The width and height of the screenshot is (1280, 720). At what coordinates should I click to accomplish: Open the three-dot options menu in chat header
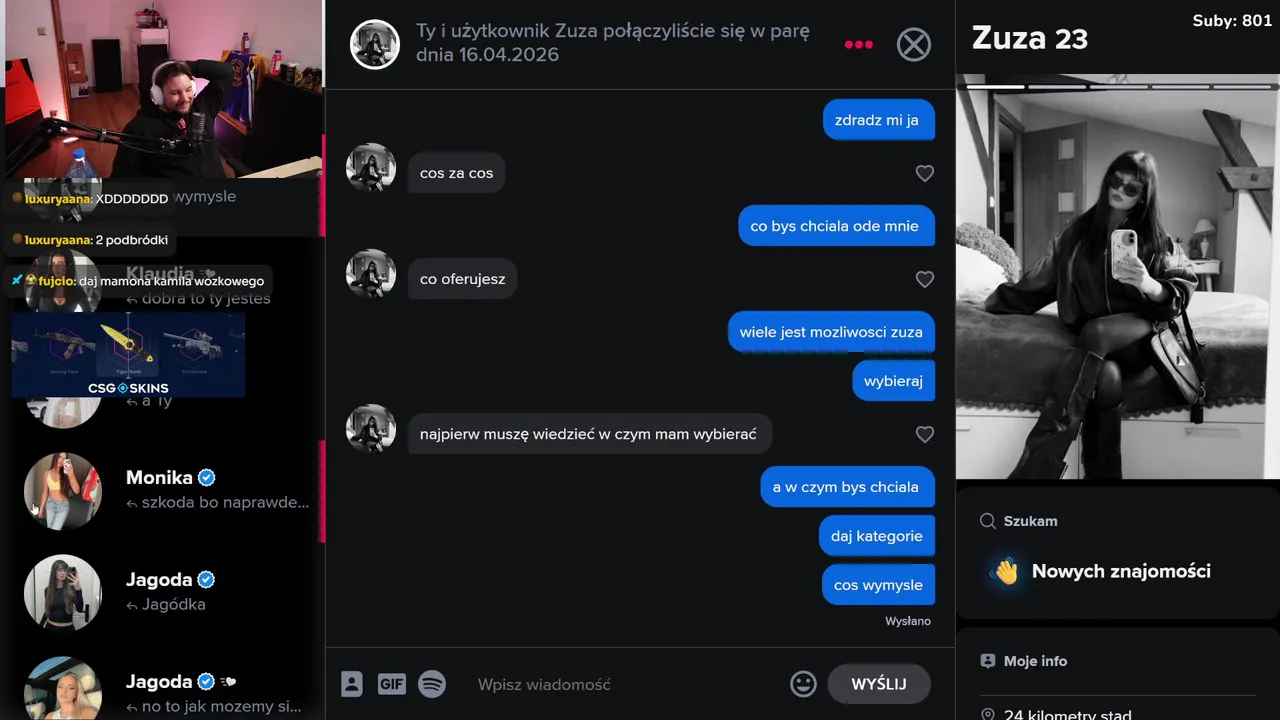pos(859,44)
